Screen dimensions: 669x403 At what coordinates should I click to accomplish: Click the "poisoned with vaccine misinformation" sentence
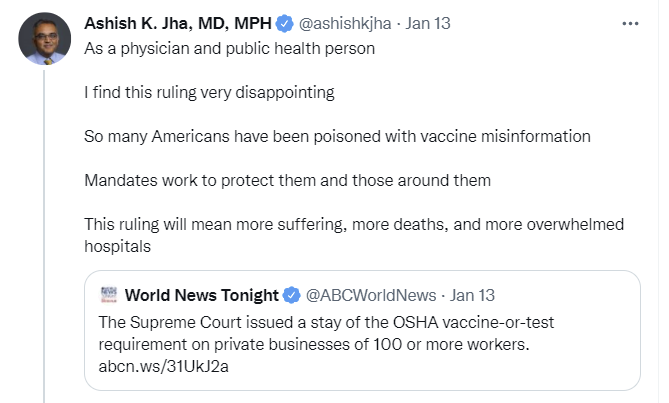click(337, 136)
